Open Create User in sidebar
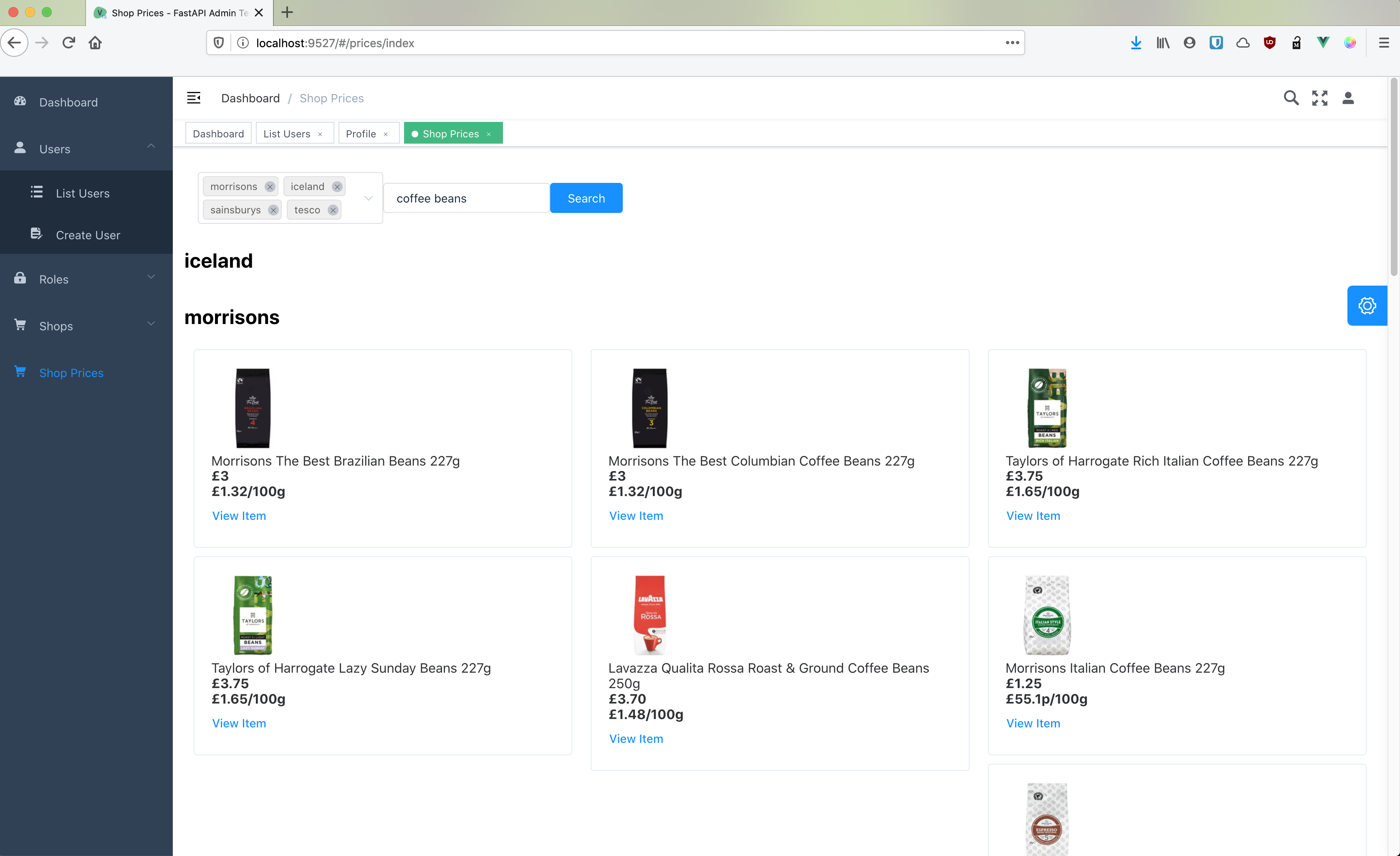The width and height of the screenshot is (1400, 856). point(88,235)
